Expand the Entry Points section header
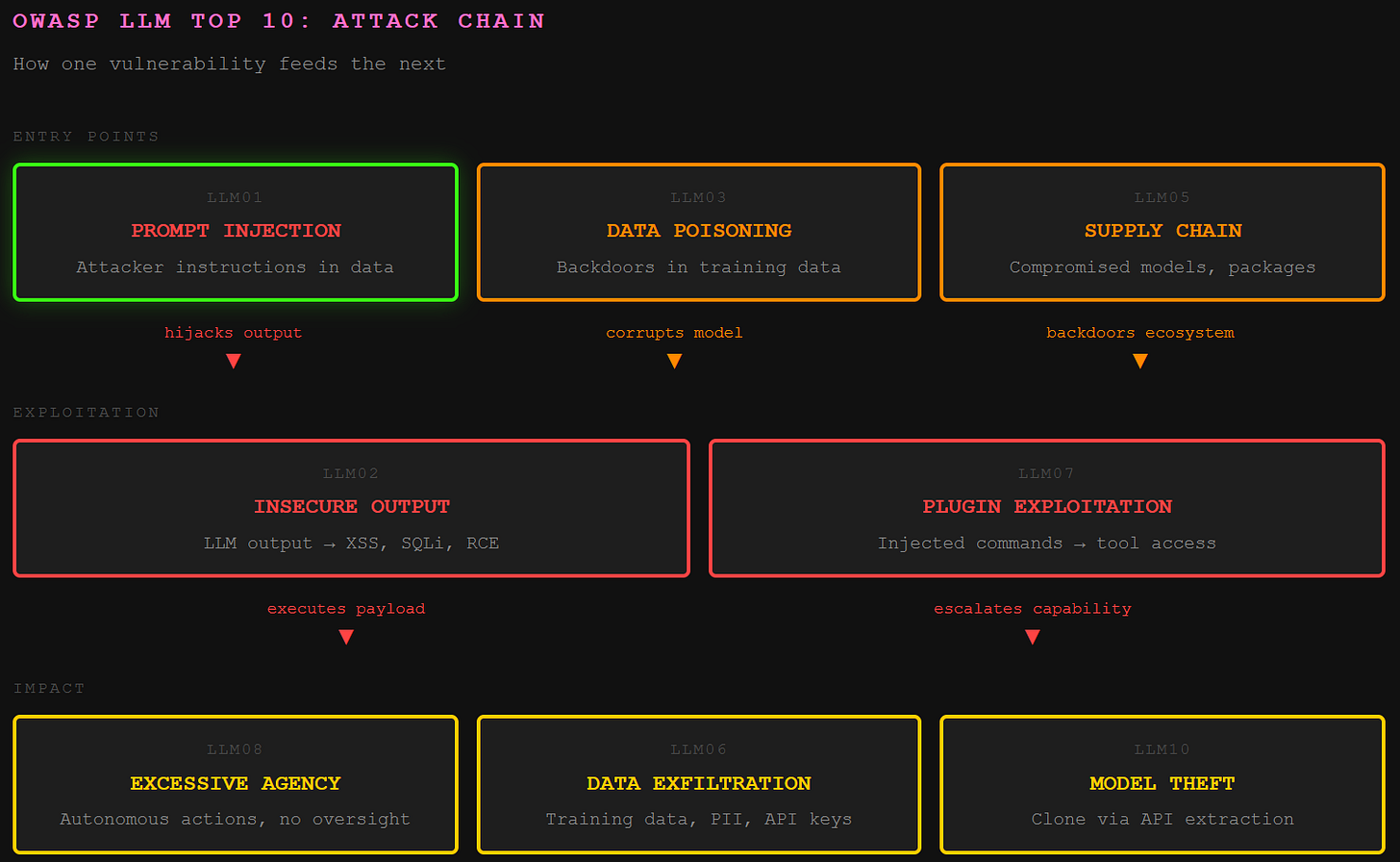 [x=85, y=137]
